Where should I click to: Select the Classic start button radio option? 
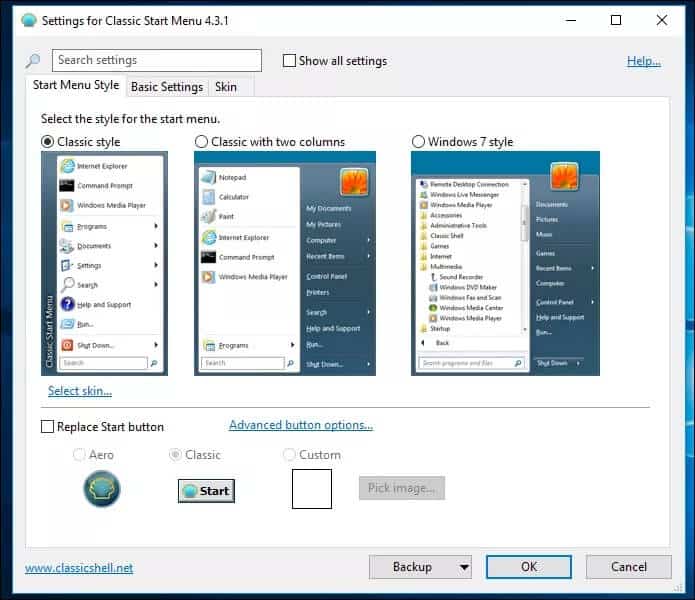pyautogui.click(x=176, y=455)
